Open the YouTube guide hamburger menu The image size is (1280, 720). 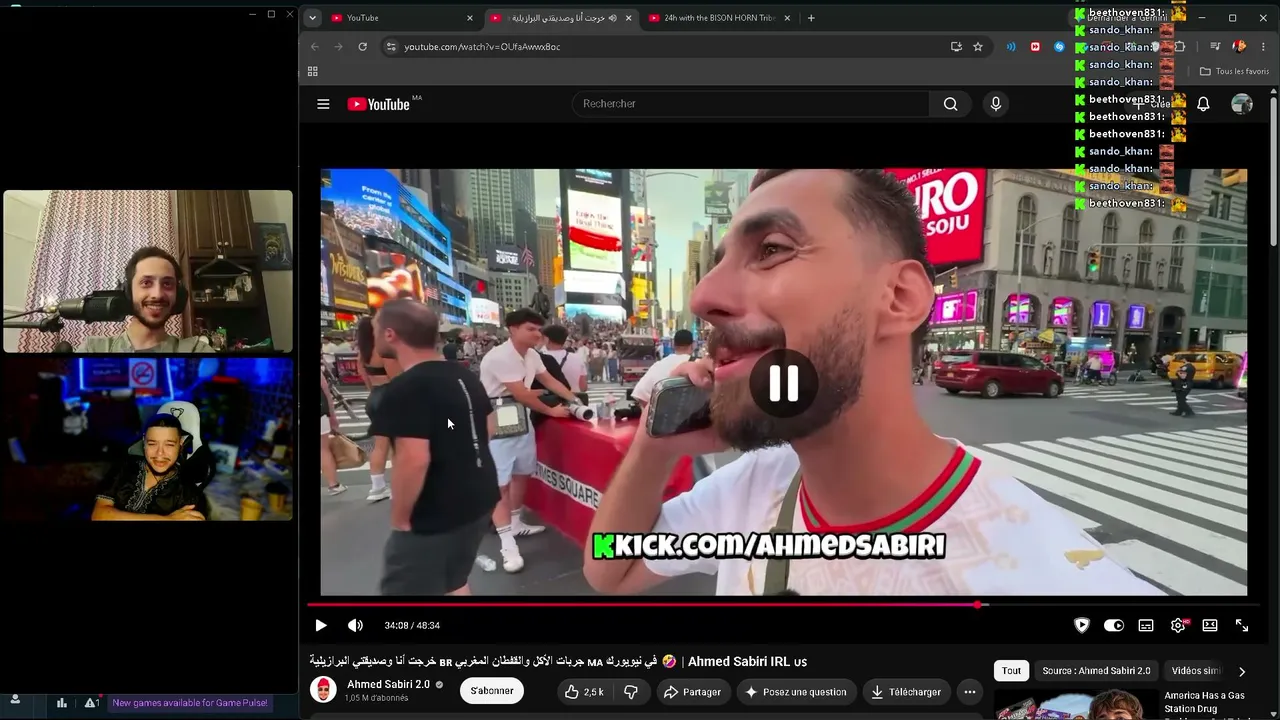coord(323,104)
